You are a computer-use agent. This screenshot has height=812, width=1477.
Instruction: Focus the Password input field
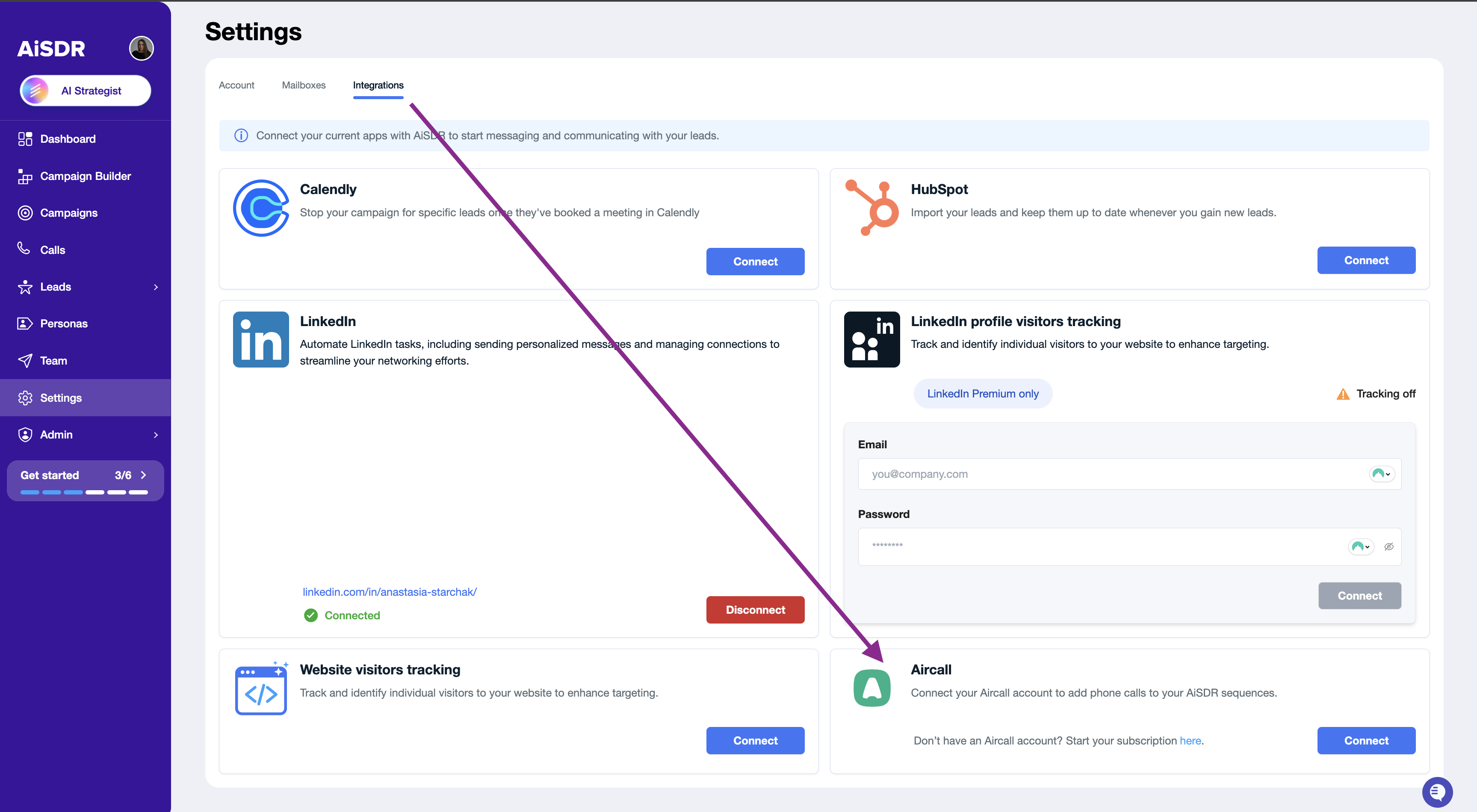(1129, 547)
